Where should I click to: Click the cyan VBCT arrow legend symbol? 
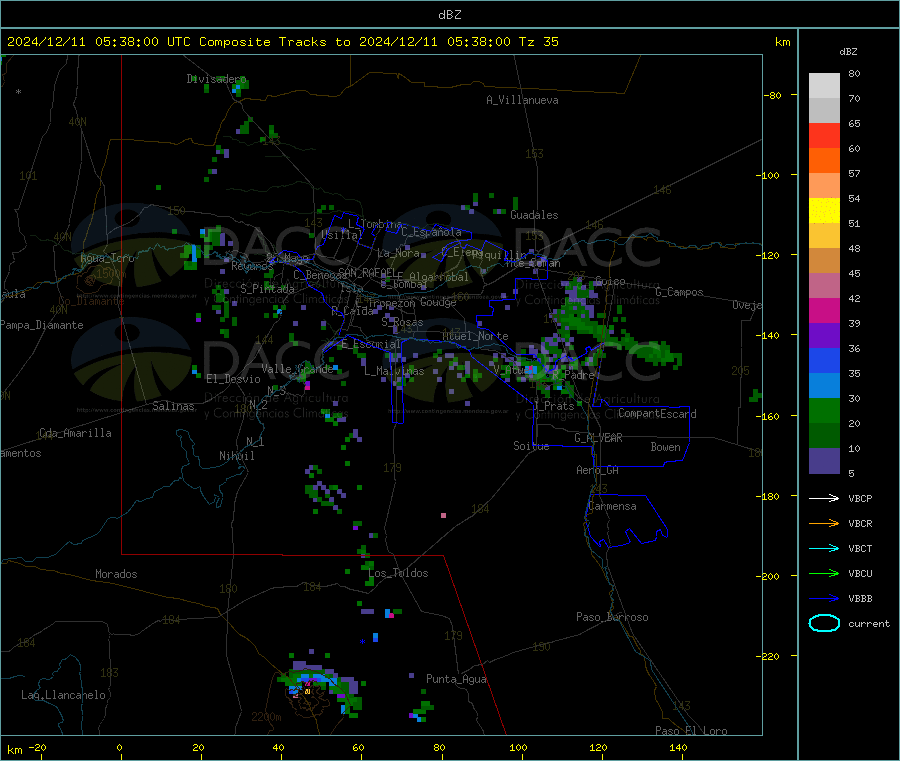tap(824, 549)
